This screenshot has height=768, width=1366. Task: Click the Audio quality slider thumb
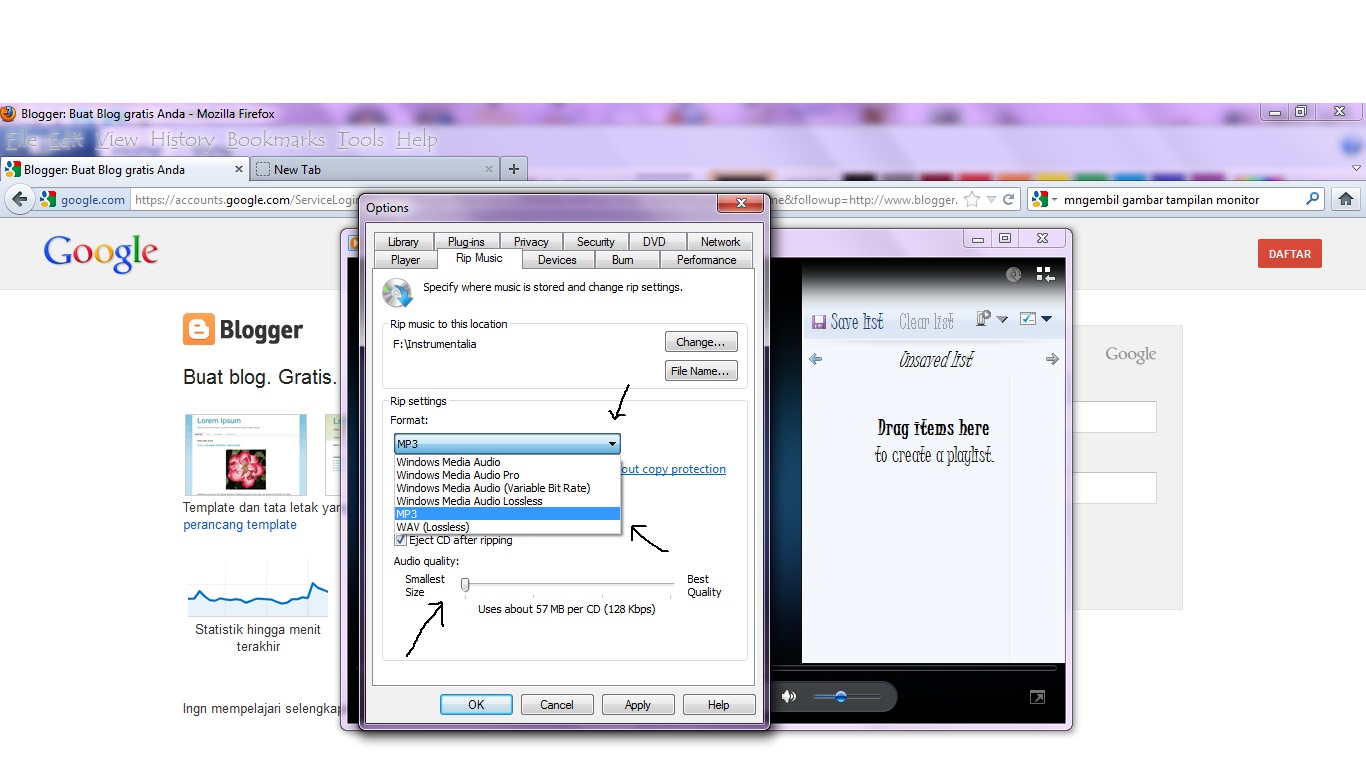point(465,584)
